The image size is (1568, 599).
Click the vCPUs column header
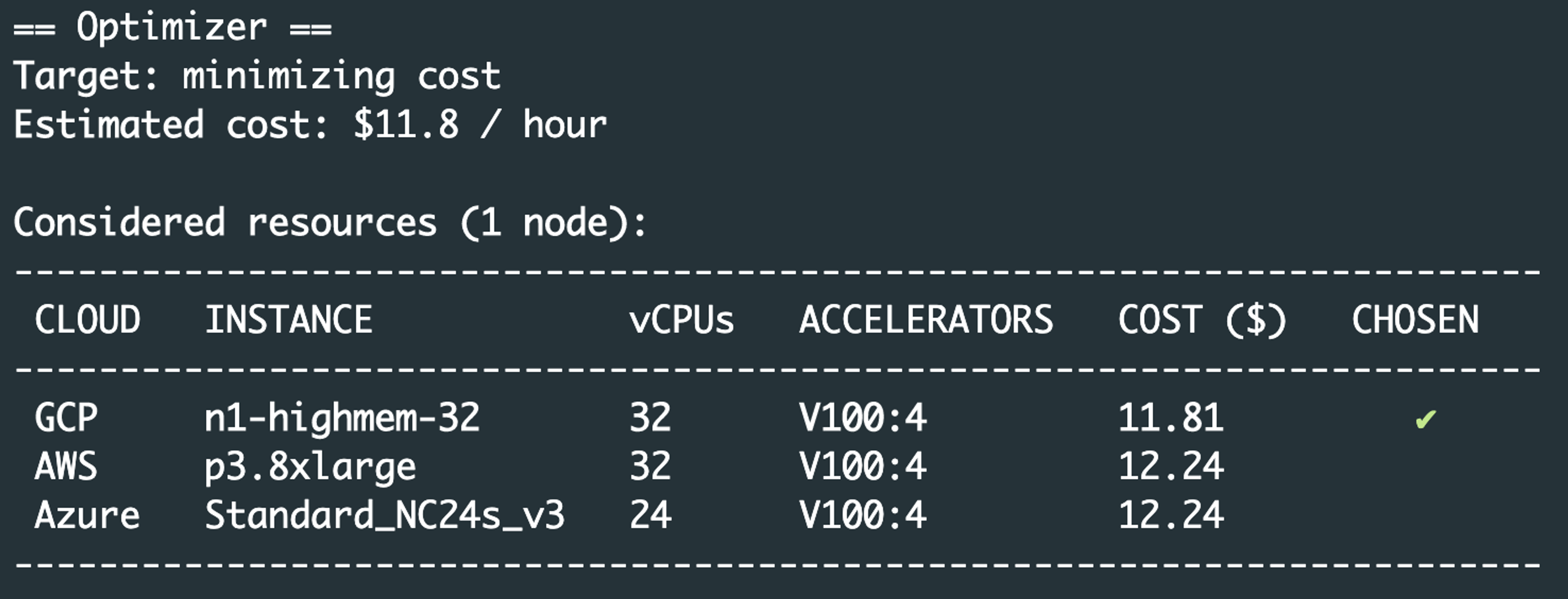pyautogui.click(x=682, y=320)
